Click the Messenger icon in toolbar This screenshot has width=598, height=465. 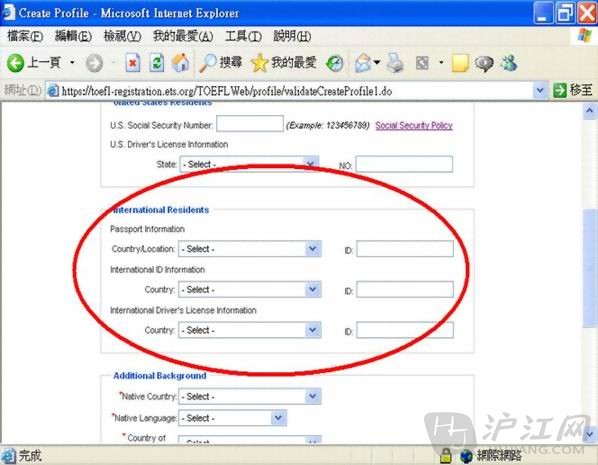click(x=509, y=63)
